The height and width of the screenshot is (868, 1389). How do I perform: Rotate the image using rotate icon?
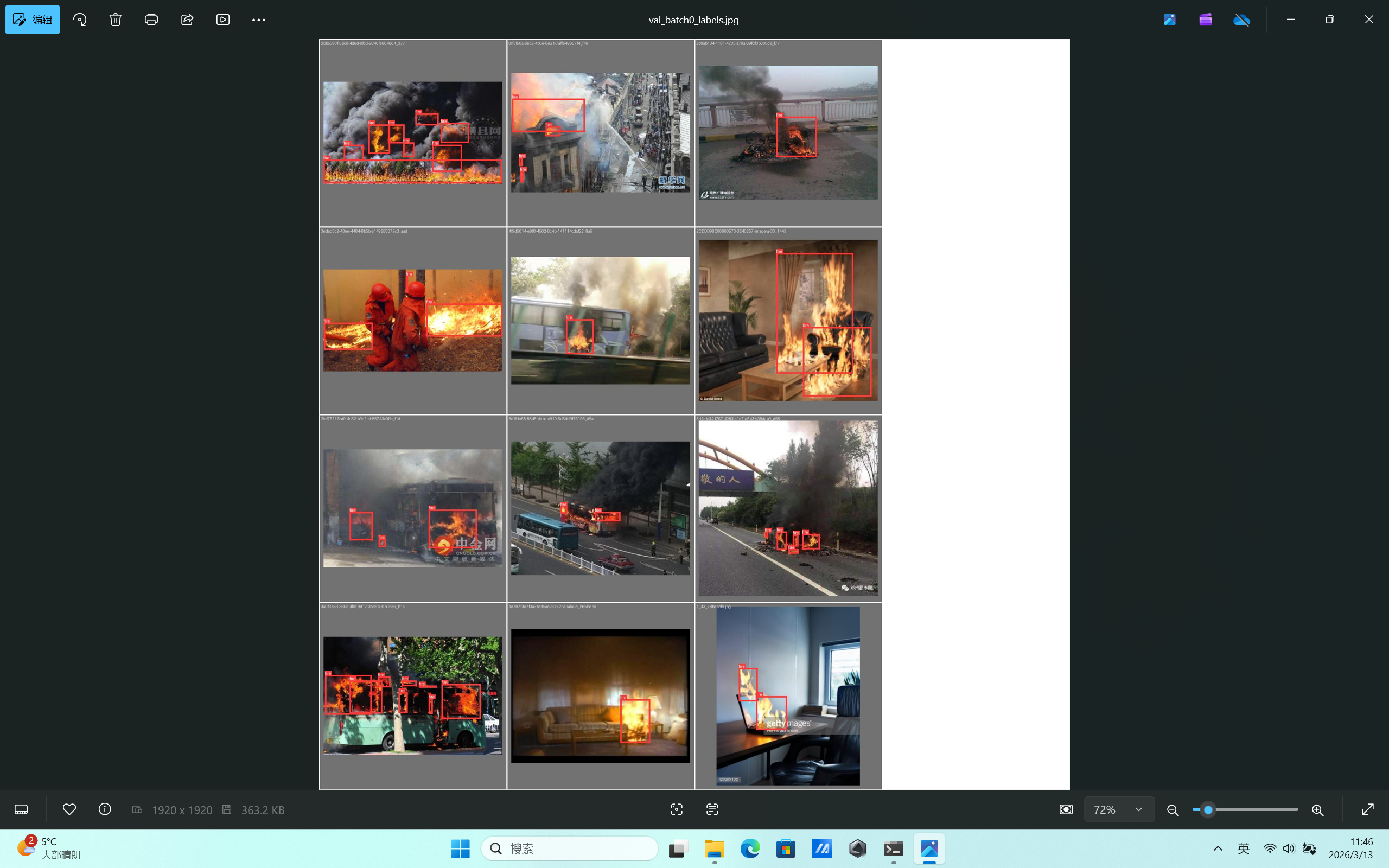[80, 20]
